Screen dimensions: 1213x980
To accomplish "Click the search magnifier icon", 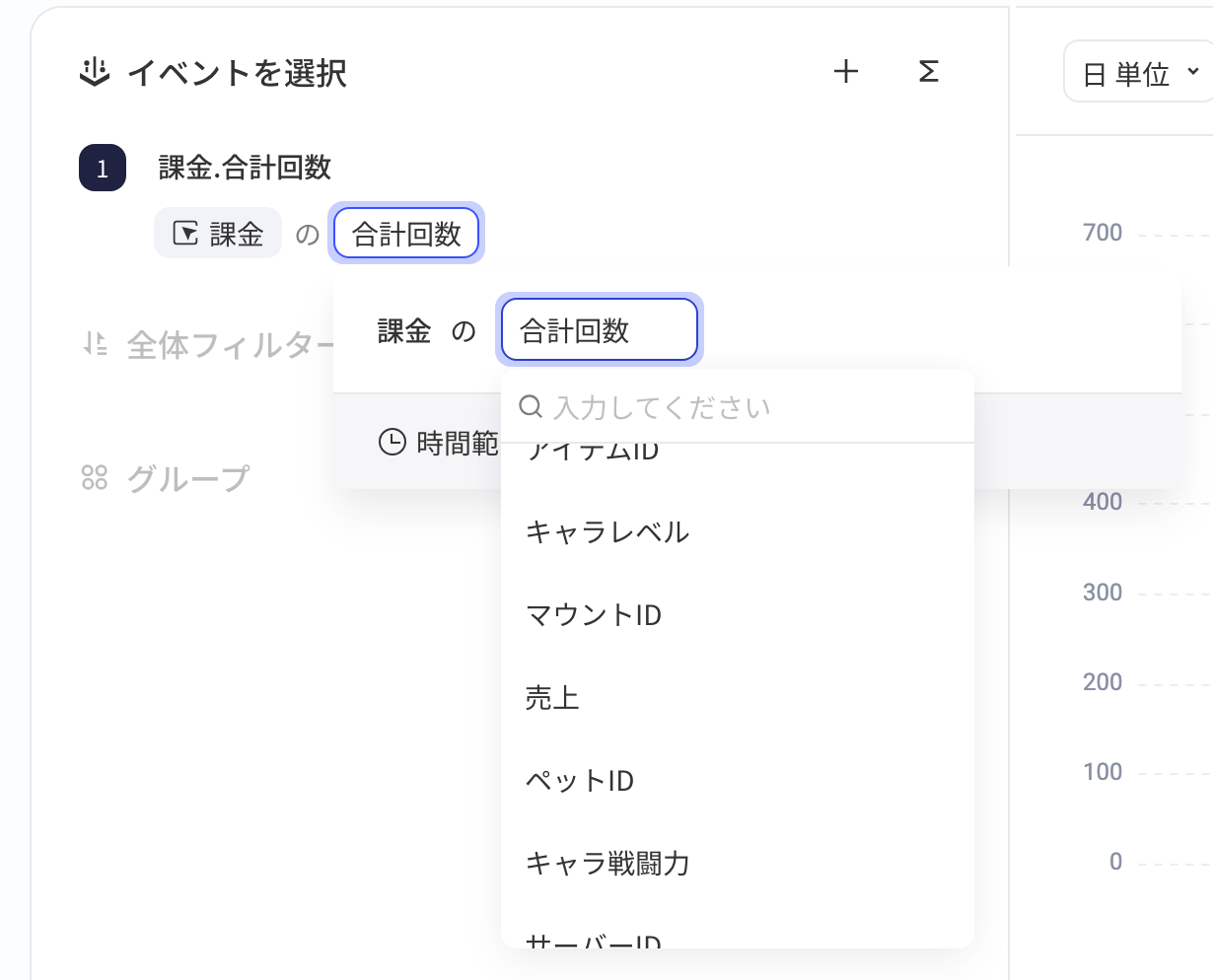I will (x=531, y=406).
